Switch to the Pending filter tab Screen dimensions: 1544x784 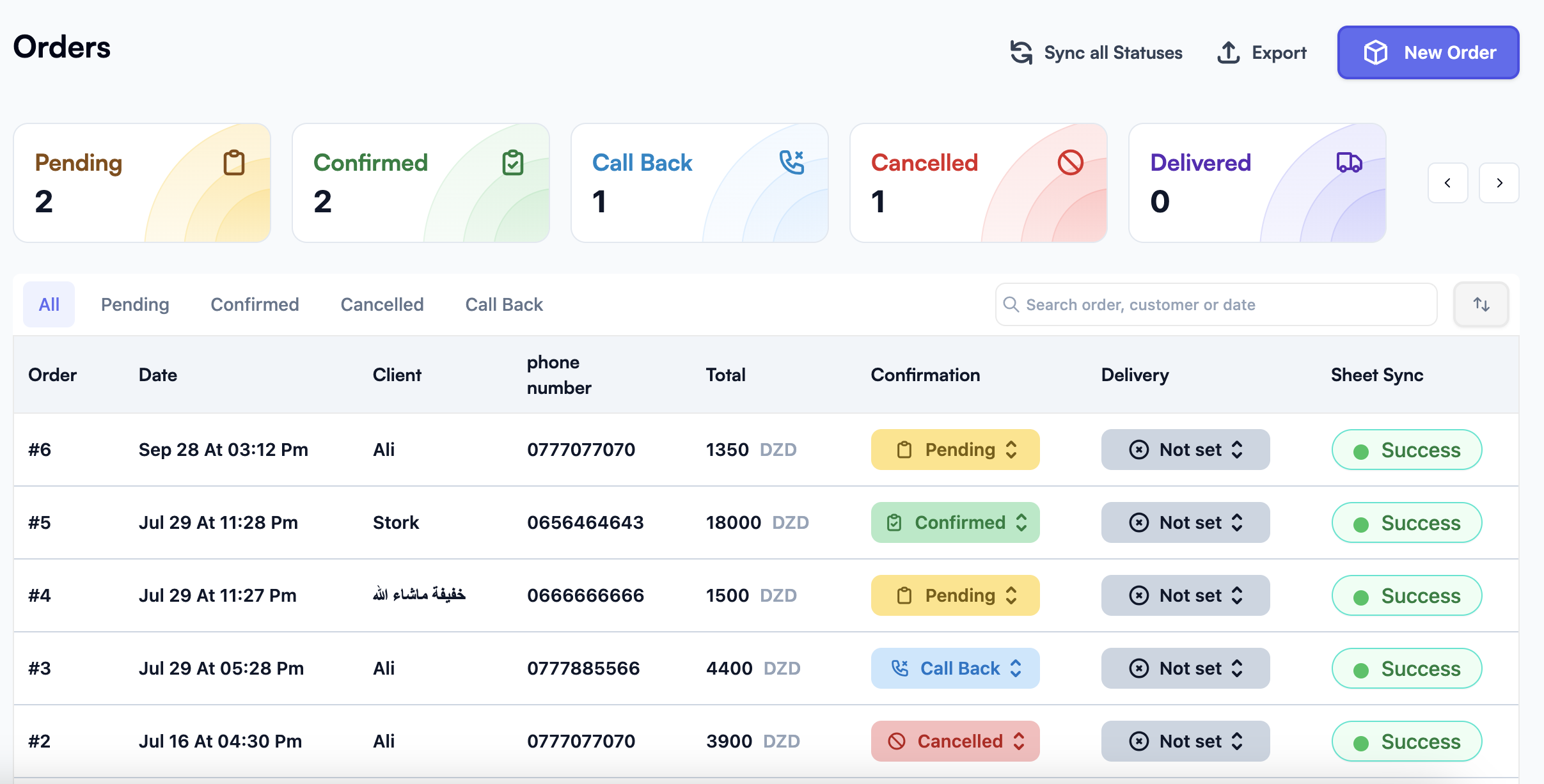pyautogui.click(x=135, y=304)
